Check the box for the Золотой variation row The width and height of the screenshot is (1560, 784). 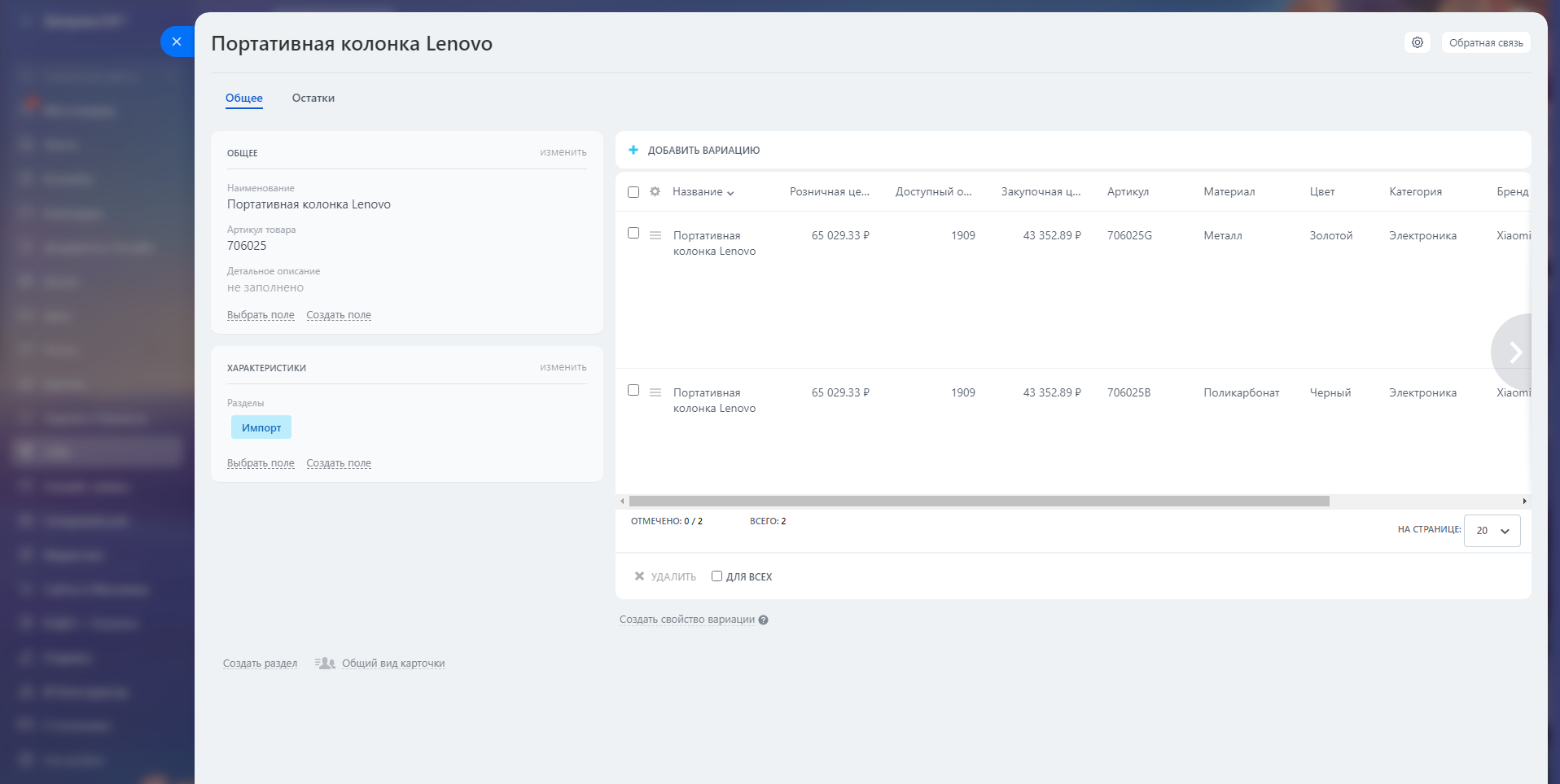633,234
